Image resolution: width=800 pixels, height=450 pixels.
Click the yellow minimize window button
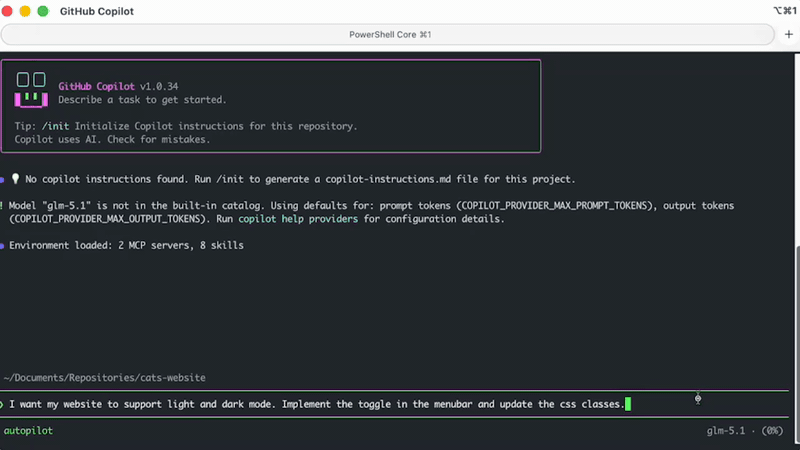click(x=25, y=11)
